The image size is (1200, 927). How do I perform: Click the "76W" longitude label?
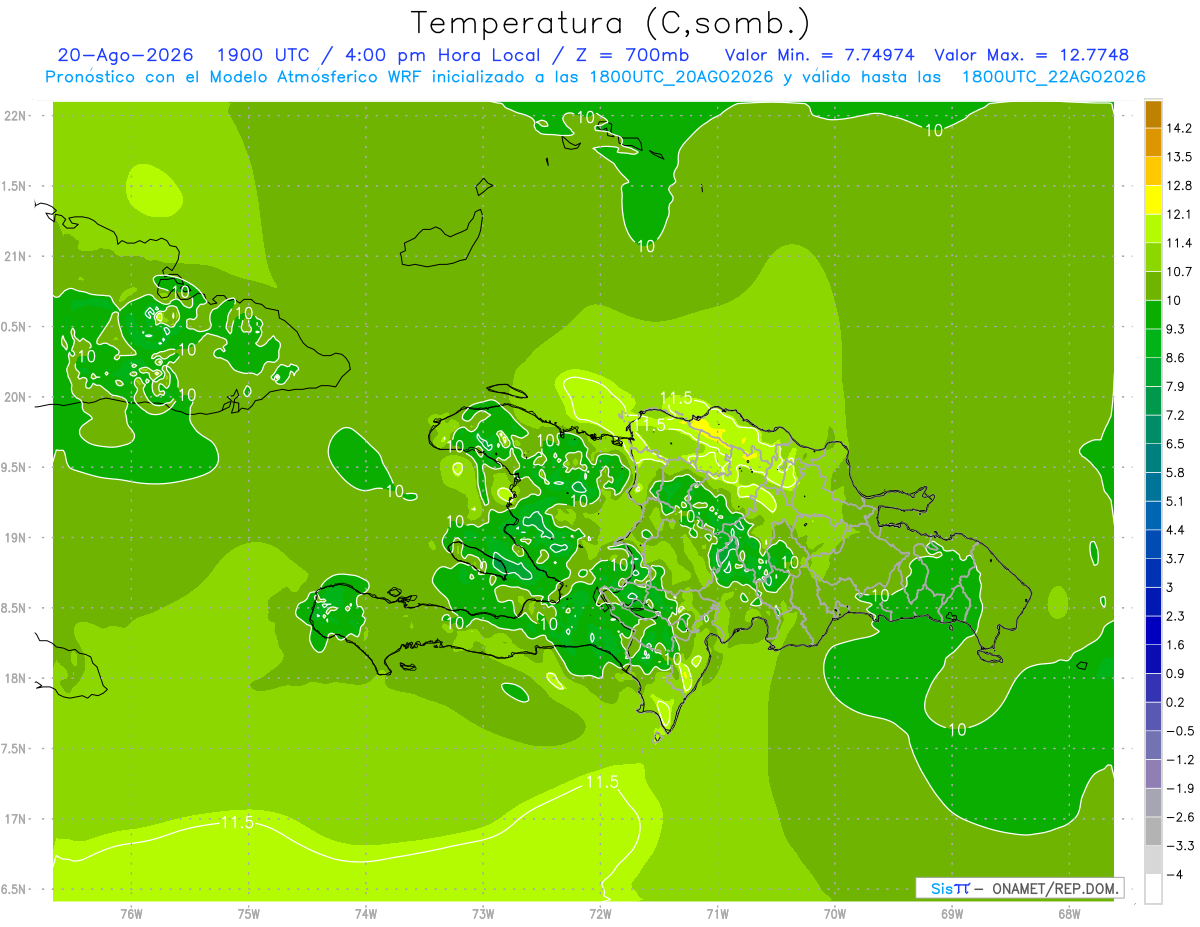pos(131,914)
